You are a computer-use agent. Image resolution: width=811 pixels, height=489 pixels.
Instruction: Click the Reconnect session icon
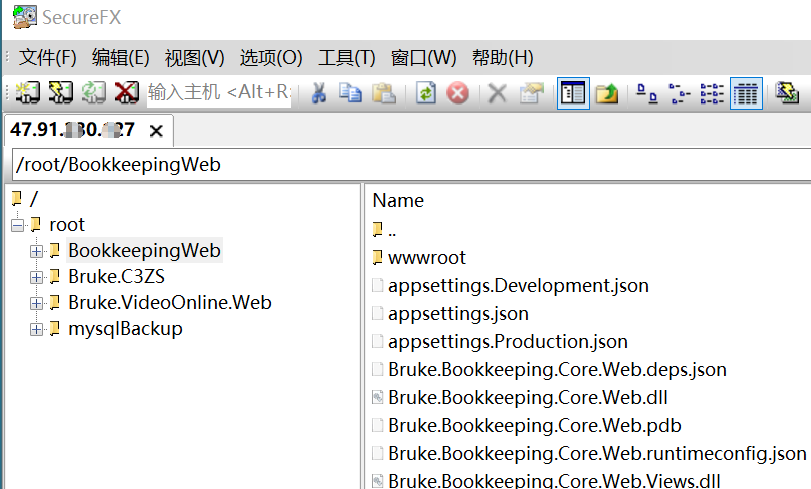[94, 93]
